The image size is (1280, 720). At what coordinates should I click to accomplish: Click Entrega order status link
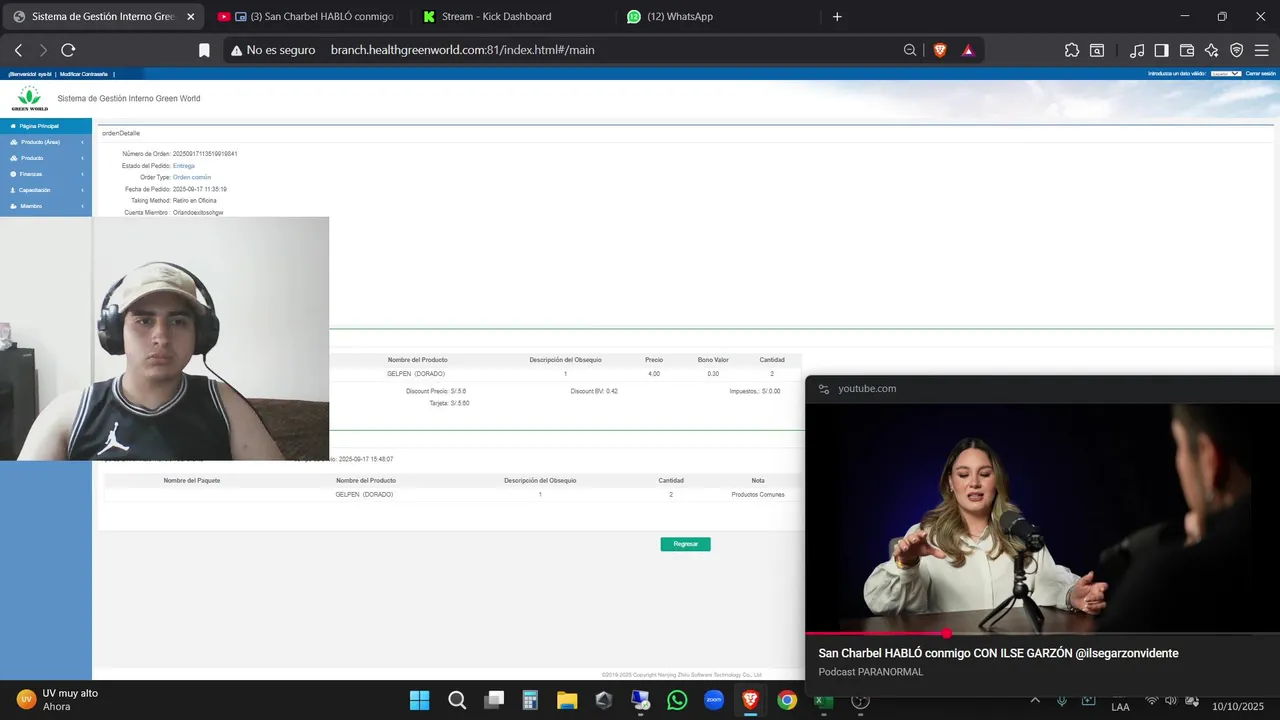pos(184,166)
